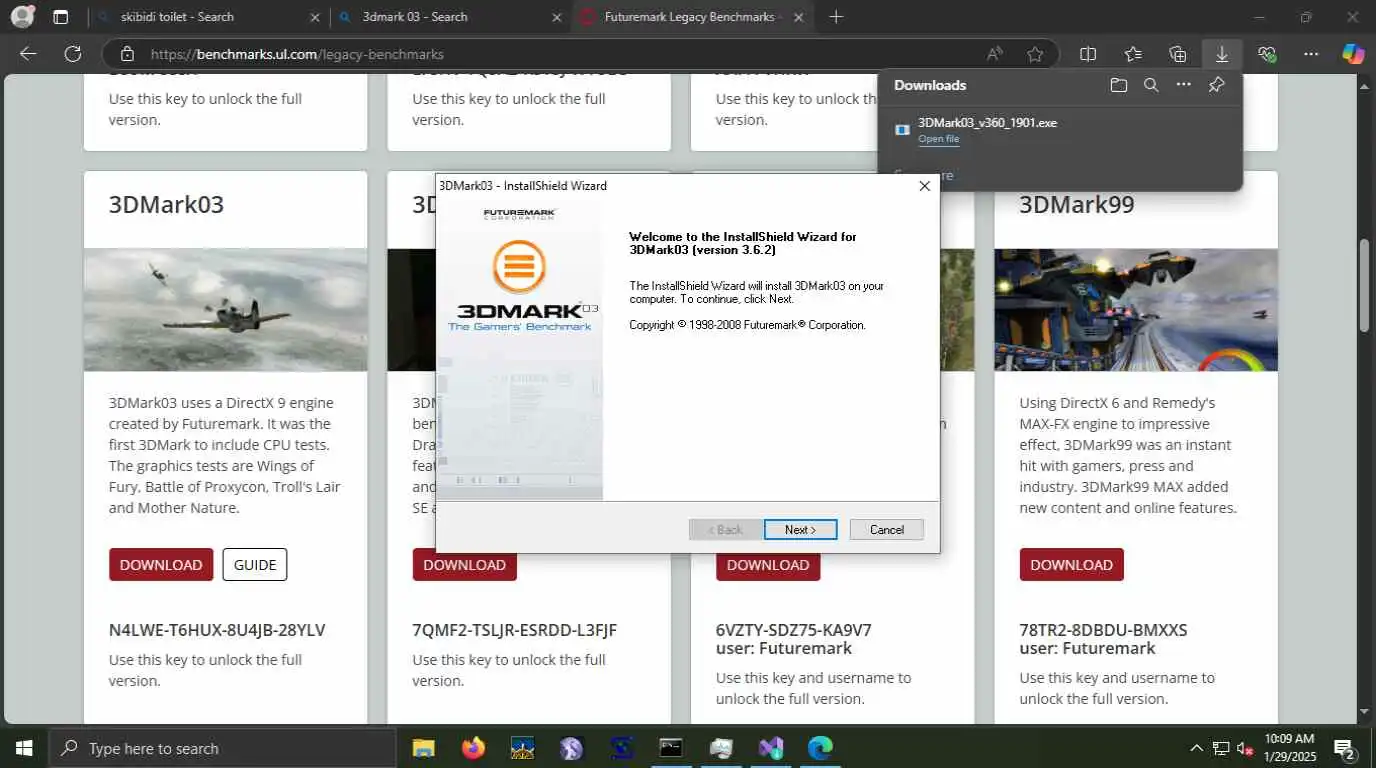Open Visual Studio from the taskbar
This screenshot has width=1376, height=768.
tap(771, 748)
